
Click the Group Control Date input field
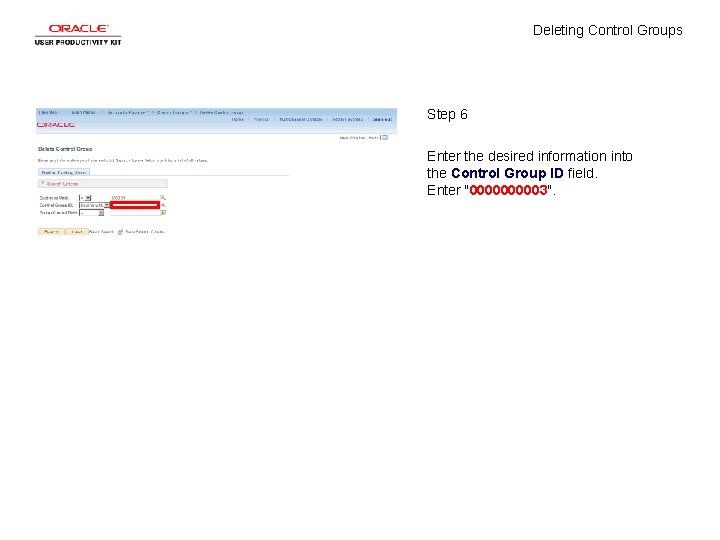coord(135,213)
